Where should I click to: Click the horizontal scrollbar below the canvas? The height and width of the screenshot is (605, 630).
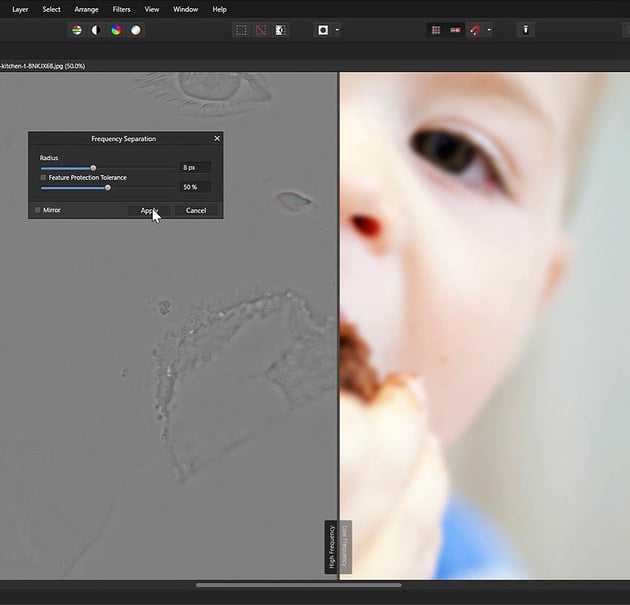click(299, 585)
